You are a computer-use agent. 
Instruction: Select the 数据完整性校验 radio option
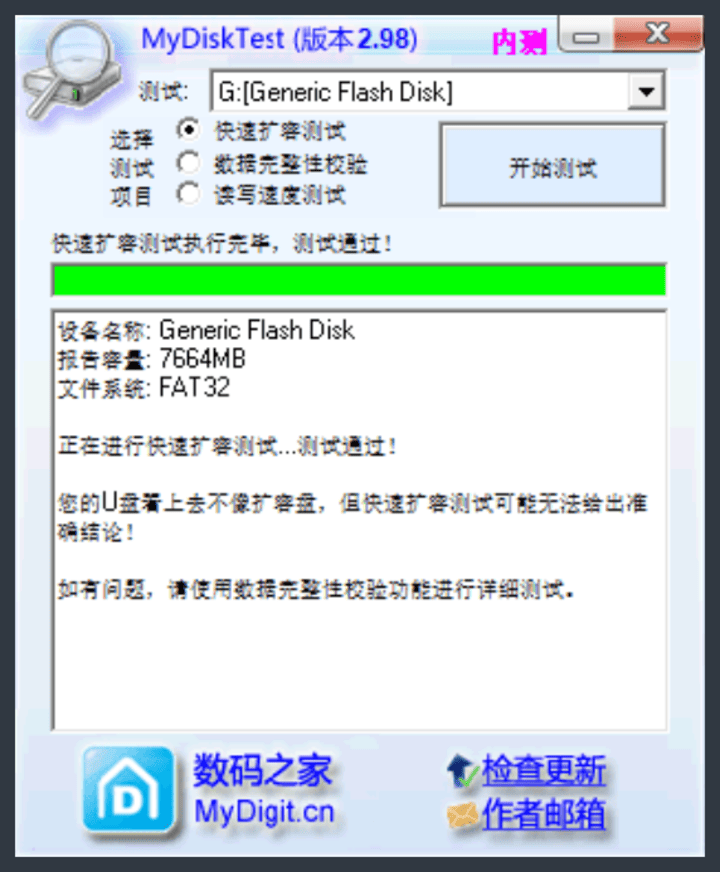[188, 163]
